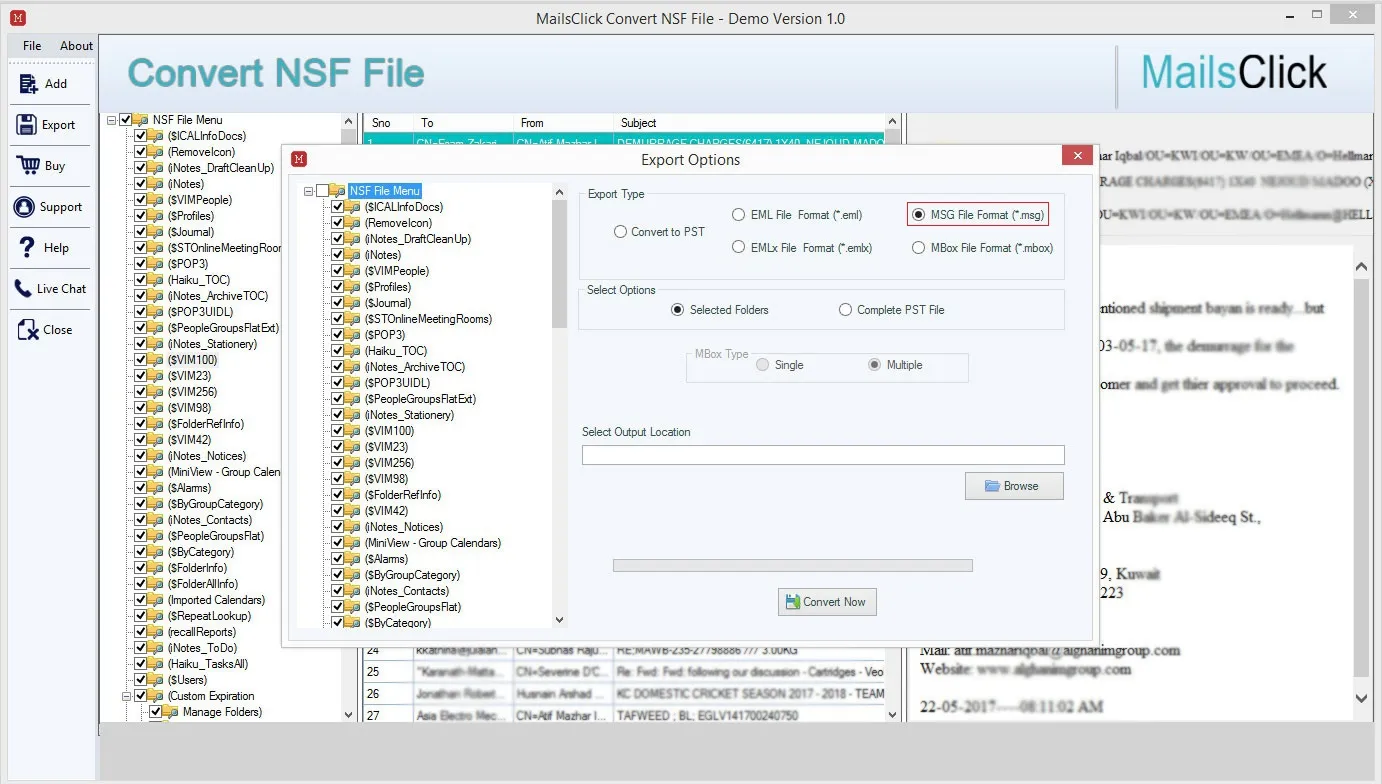Click the save icon on Convert Now
Image resolution: width=1382 pixels, height=784 pixels.
coord(793,602)
